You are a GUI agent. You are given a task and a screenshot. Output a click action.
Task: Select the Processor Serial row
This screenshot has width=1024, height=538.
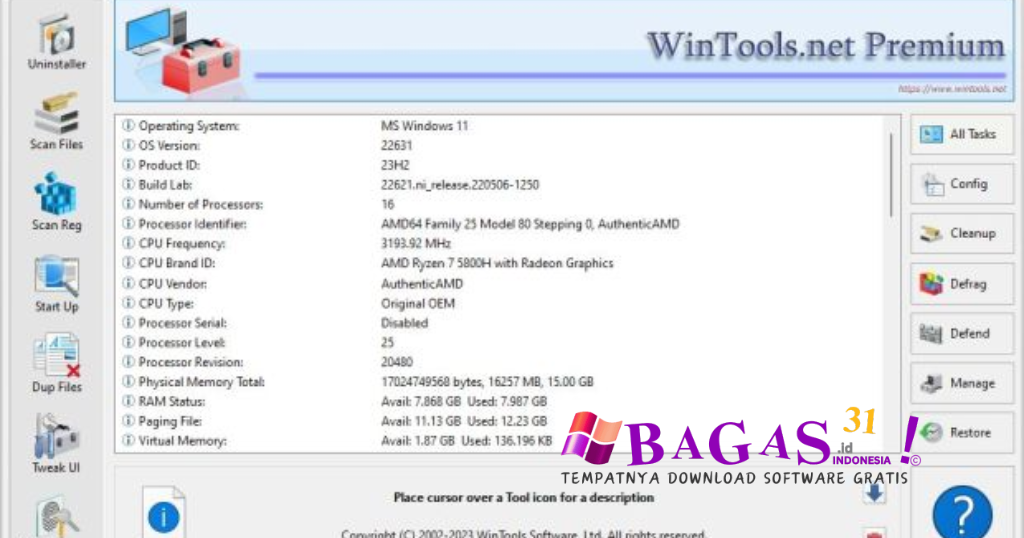pos(502,323)
